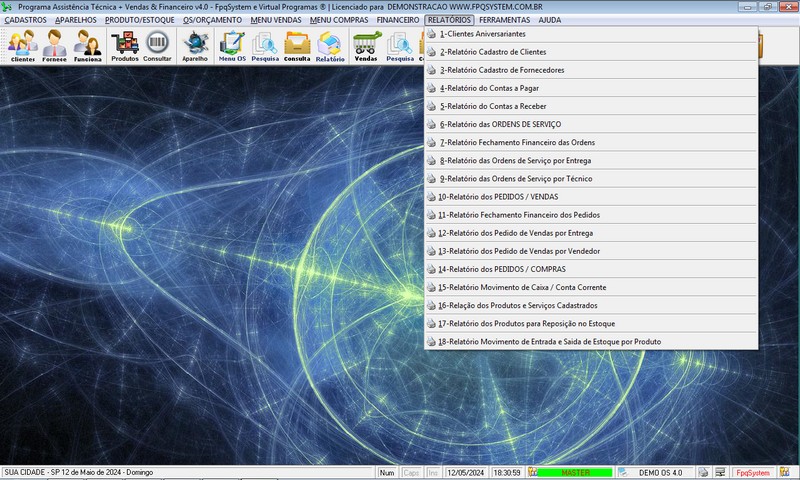Image resolution: width=800 pixels, height=480 pixels.
Task: Click printer icon of Contas a Pagar entry
Action: (x=432, y=88)
